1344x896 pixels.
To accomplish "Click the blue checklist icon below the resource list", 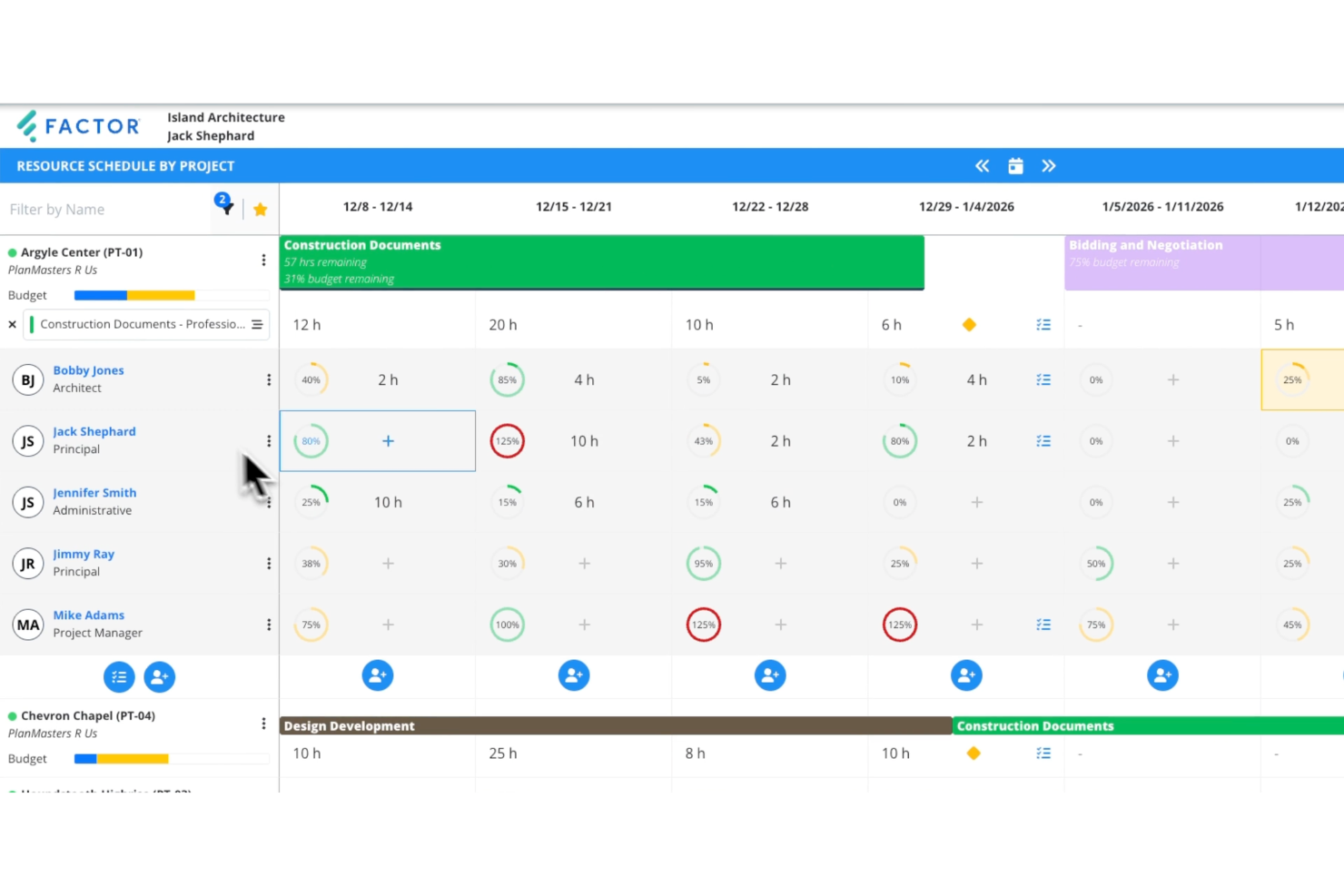I will 119,676.
